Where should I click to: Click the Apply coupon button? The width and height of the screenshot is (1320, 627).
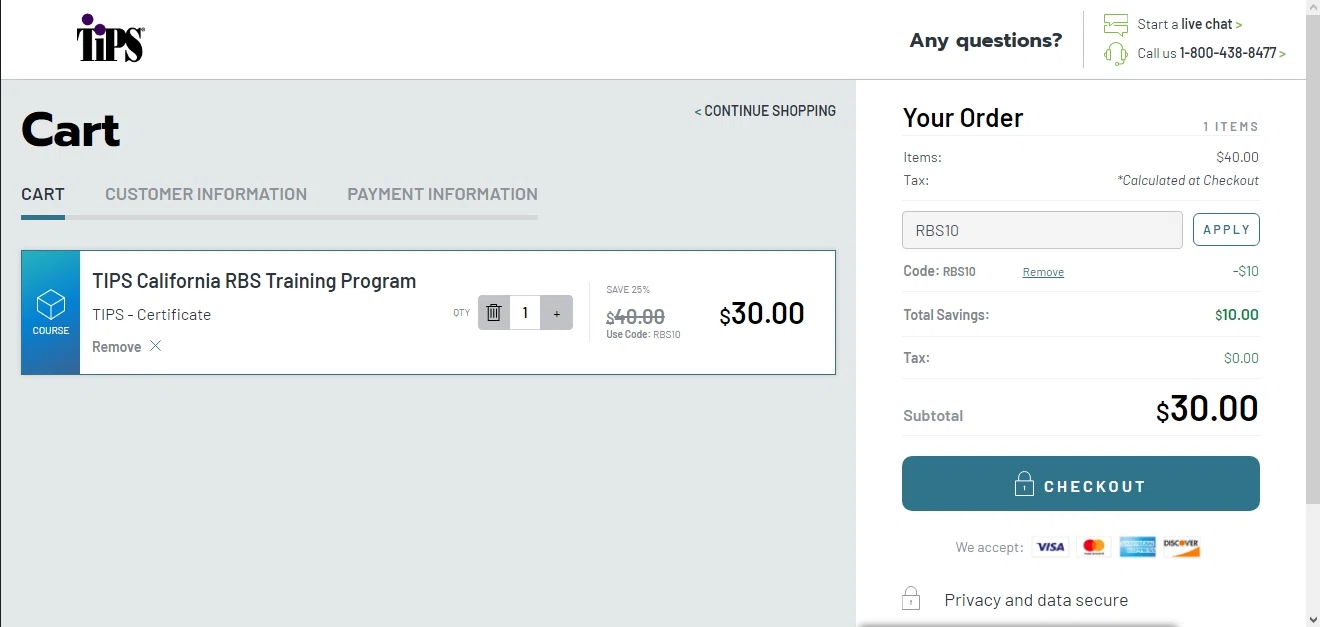(1226, 230)
